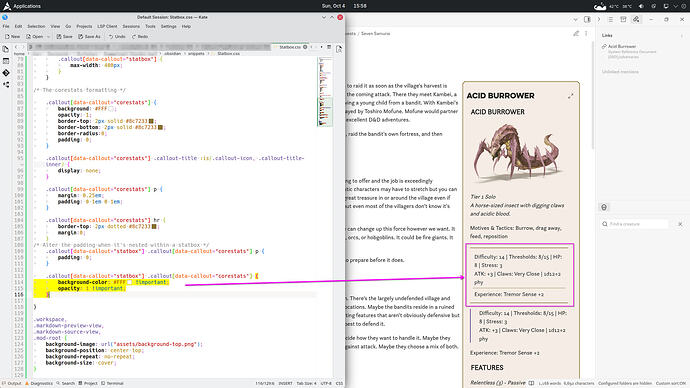Select the Statbox.css tab

290,47
